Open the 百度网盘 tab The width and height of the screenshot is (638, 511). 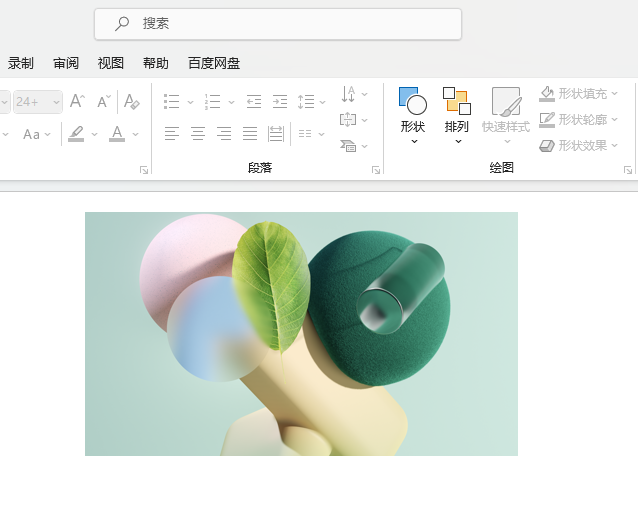(214, 63)
